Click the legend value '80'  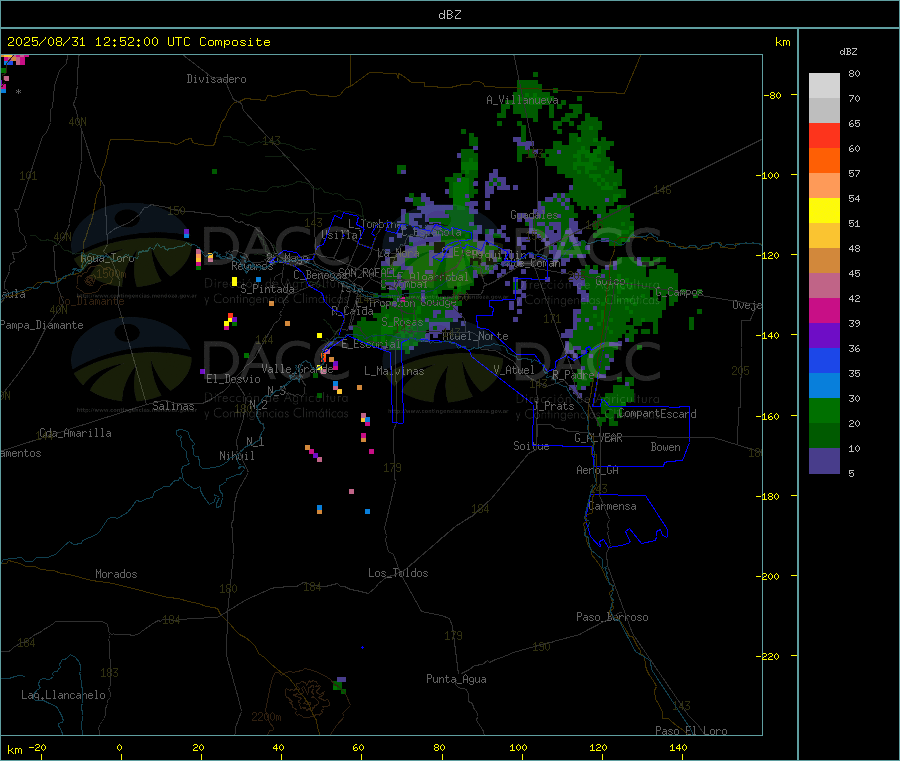click(854, 73)
